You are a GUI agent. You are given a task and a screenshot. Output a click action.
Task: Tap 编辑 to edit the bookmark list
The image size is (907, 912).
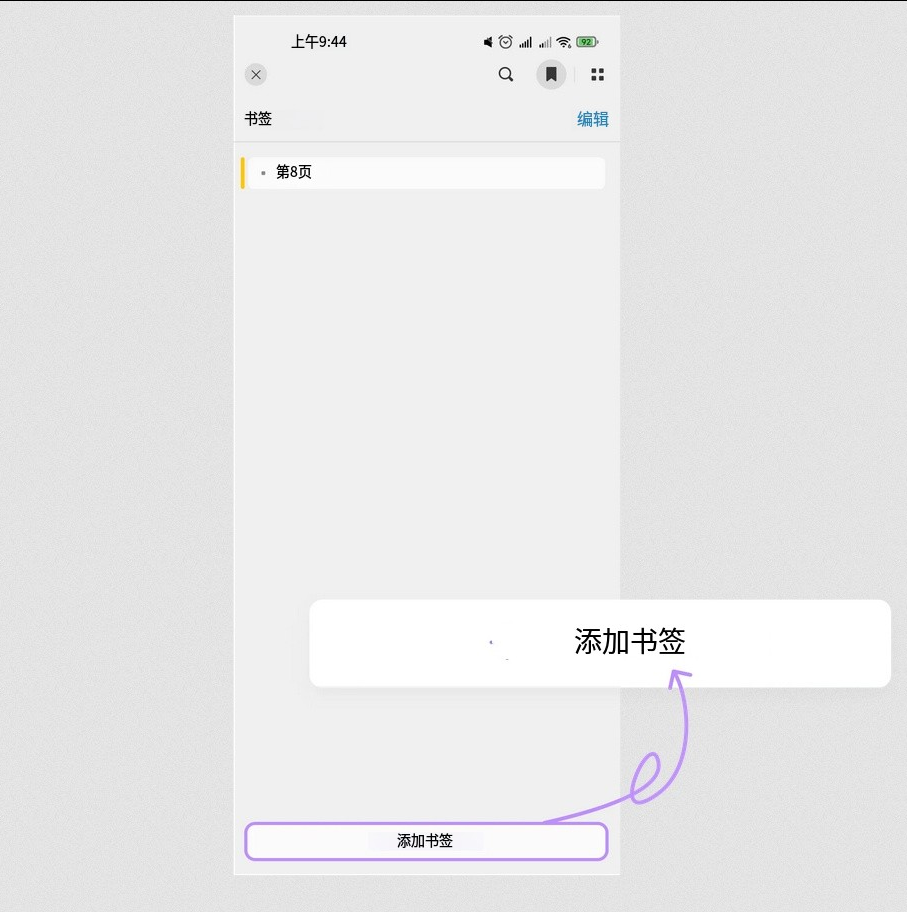(591, 119)
